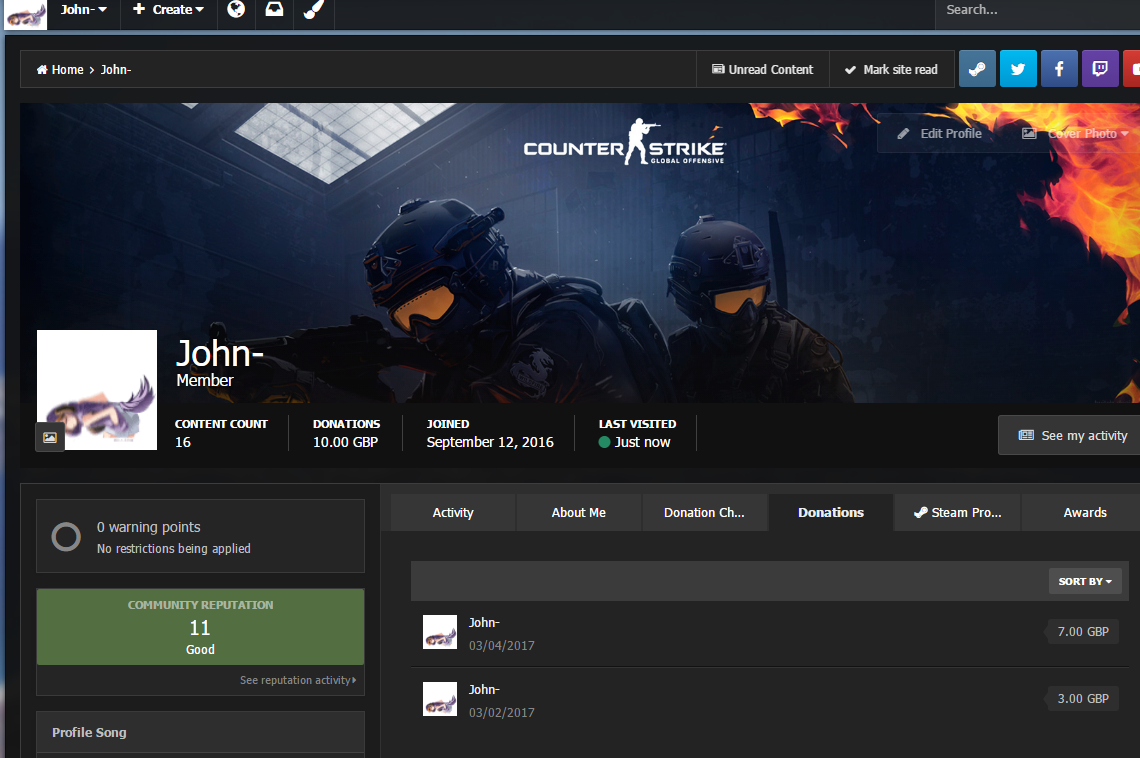1140x758 pixels.
Task: Click John- in the breadcrumb
Action: tap(116, 70)
